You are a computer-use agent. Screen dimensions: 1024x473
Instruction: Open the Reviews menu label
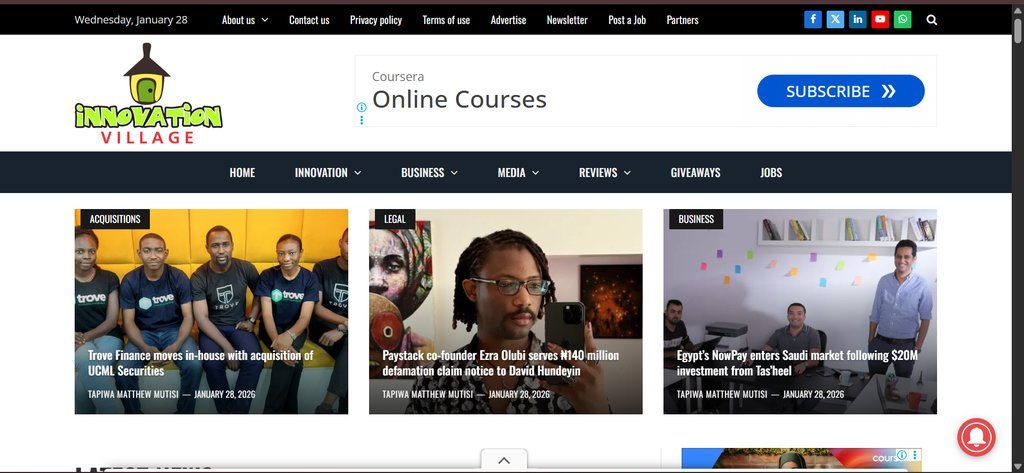[x=598, y=172]
